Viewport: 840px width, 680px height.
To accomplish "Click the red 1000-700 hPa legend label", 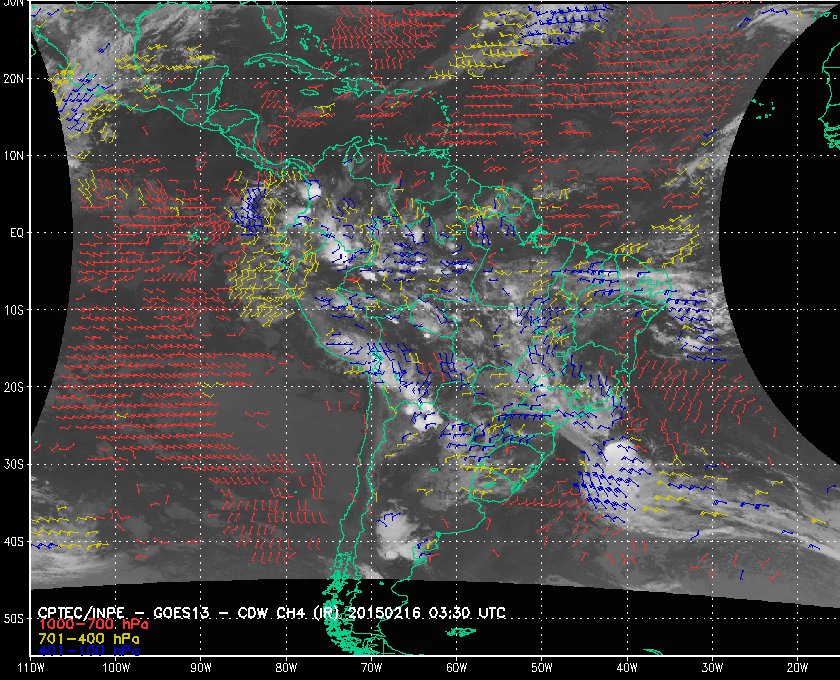I will coord(80,624).
